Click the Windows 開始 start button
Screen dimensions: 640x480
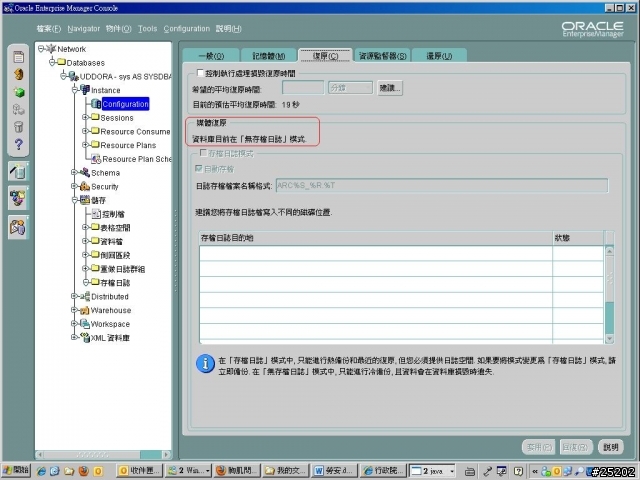(x=17, y=471)
